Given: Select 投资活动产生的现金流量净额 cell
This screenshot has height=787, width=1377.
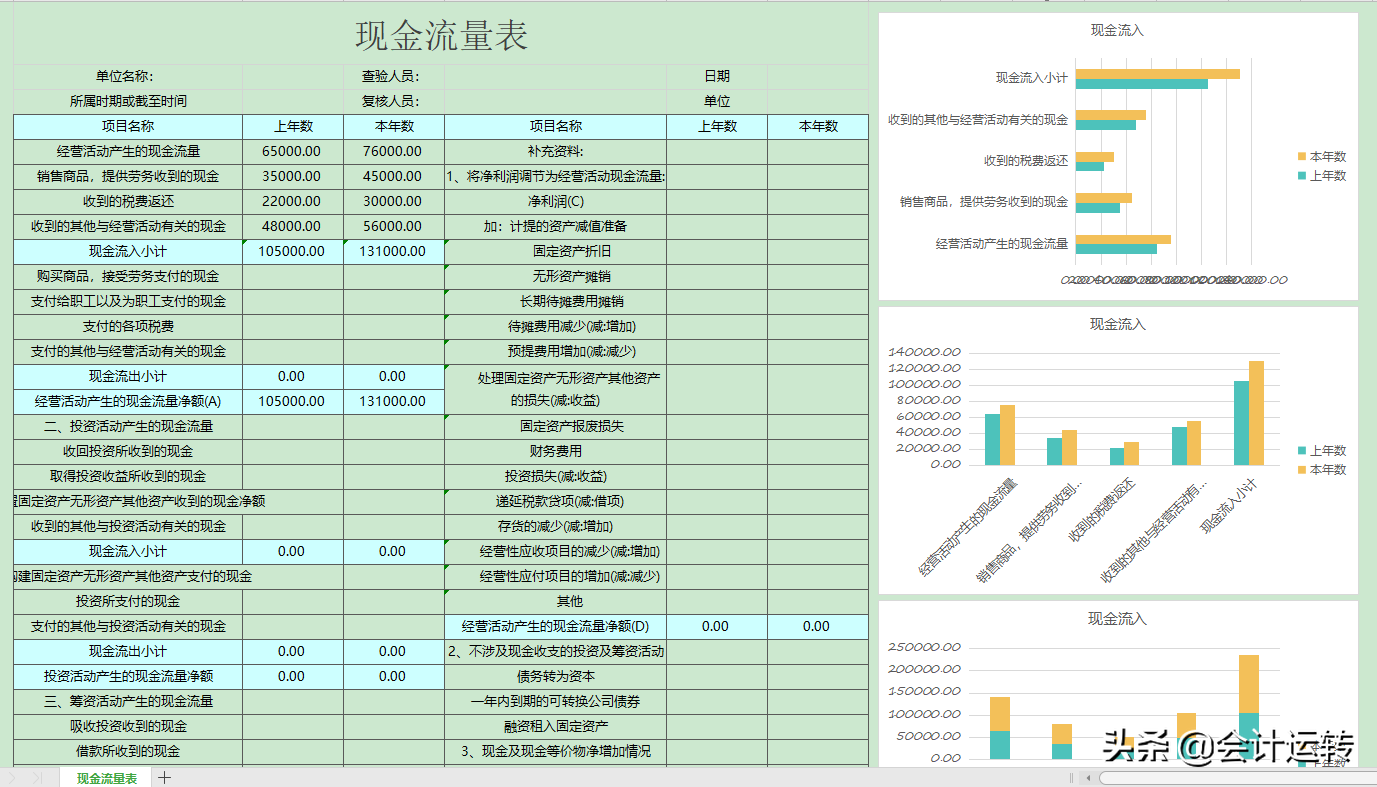Looking at the screenshot, I should tap(128, 676).
